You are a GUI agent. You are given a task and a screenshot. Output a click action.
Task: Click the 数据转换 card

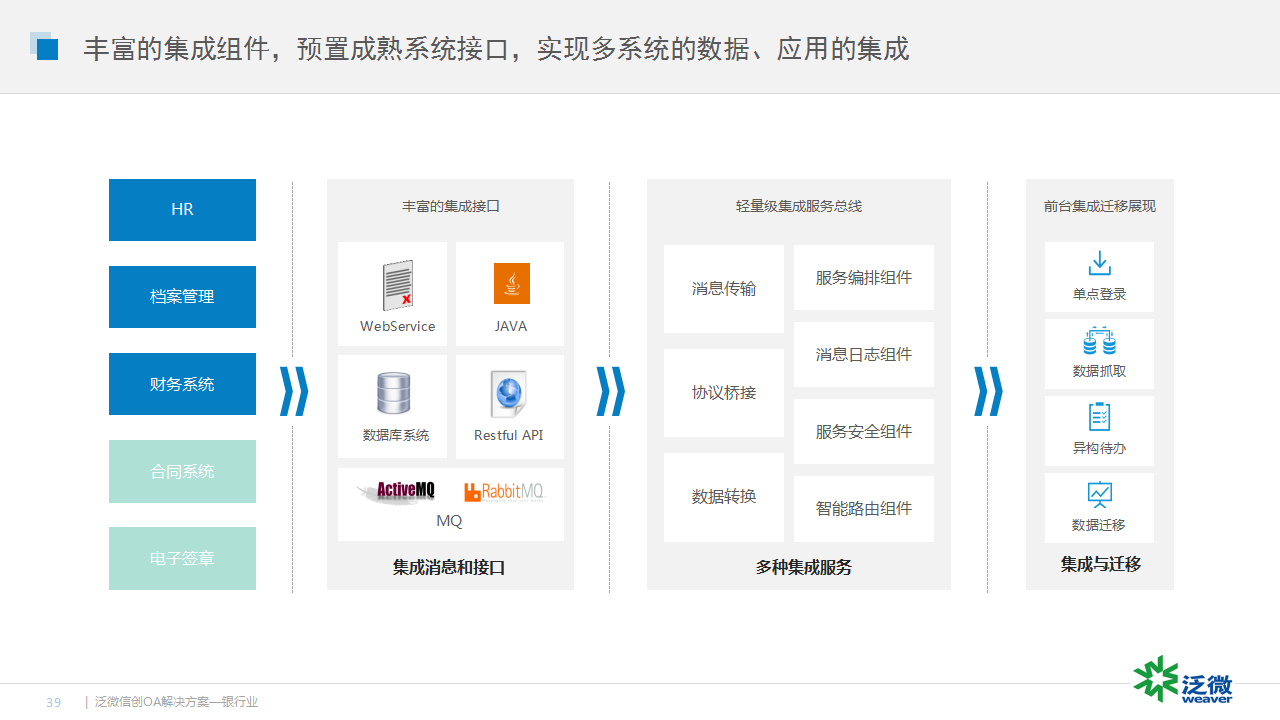[724, 497]
